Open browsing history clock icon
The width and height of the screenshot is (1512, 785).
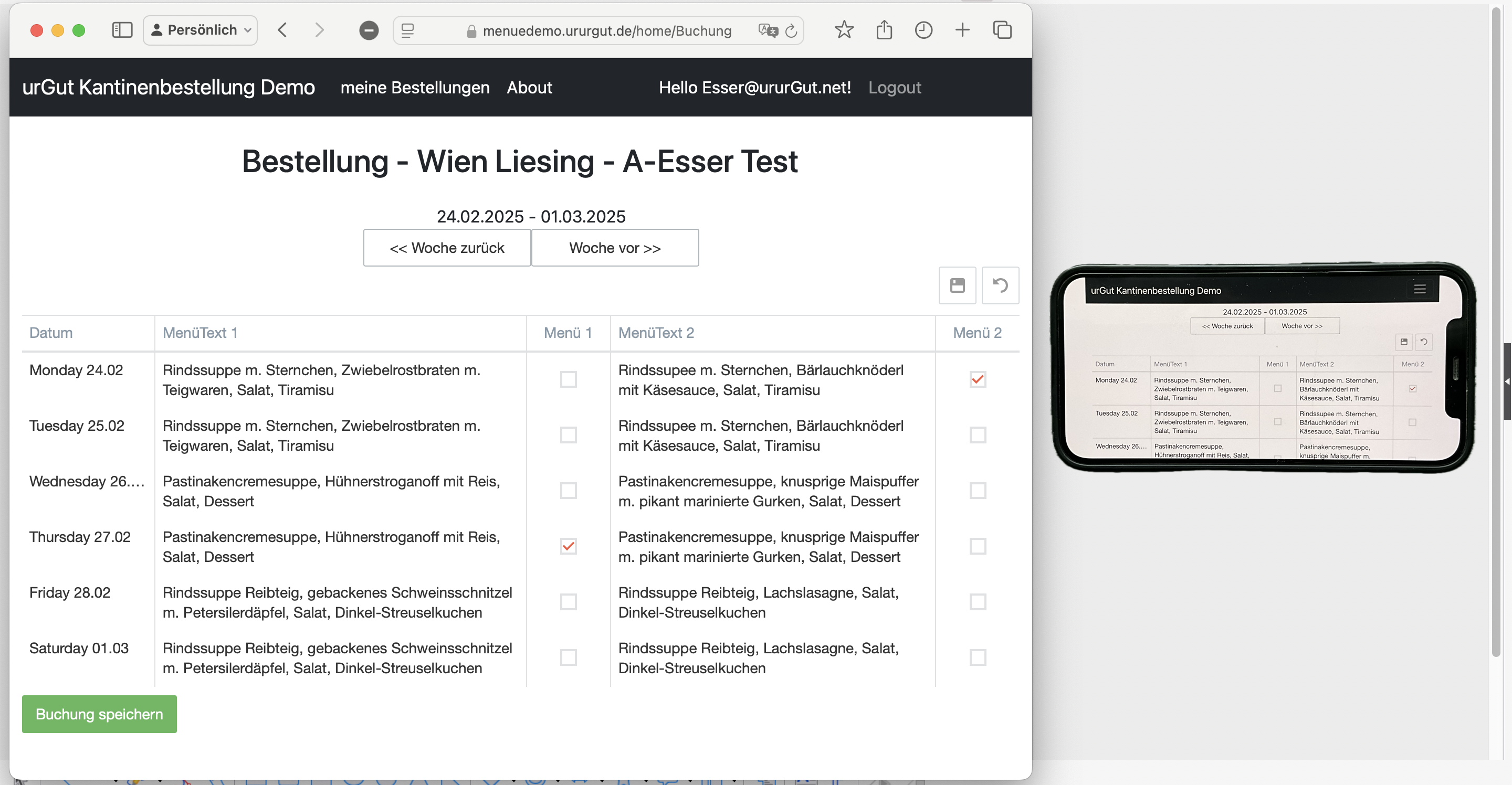click(x=923, y=30)
